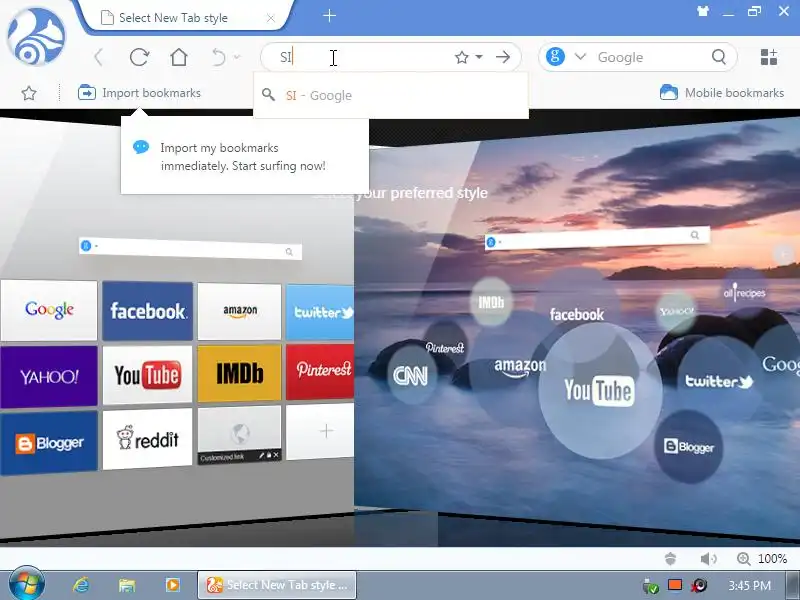Open Mobile bookmarks
The width and height of the screenshot is (800, 600).
721,92
